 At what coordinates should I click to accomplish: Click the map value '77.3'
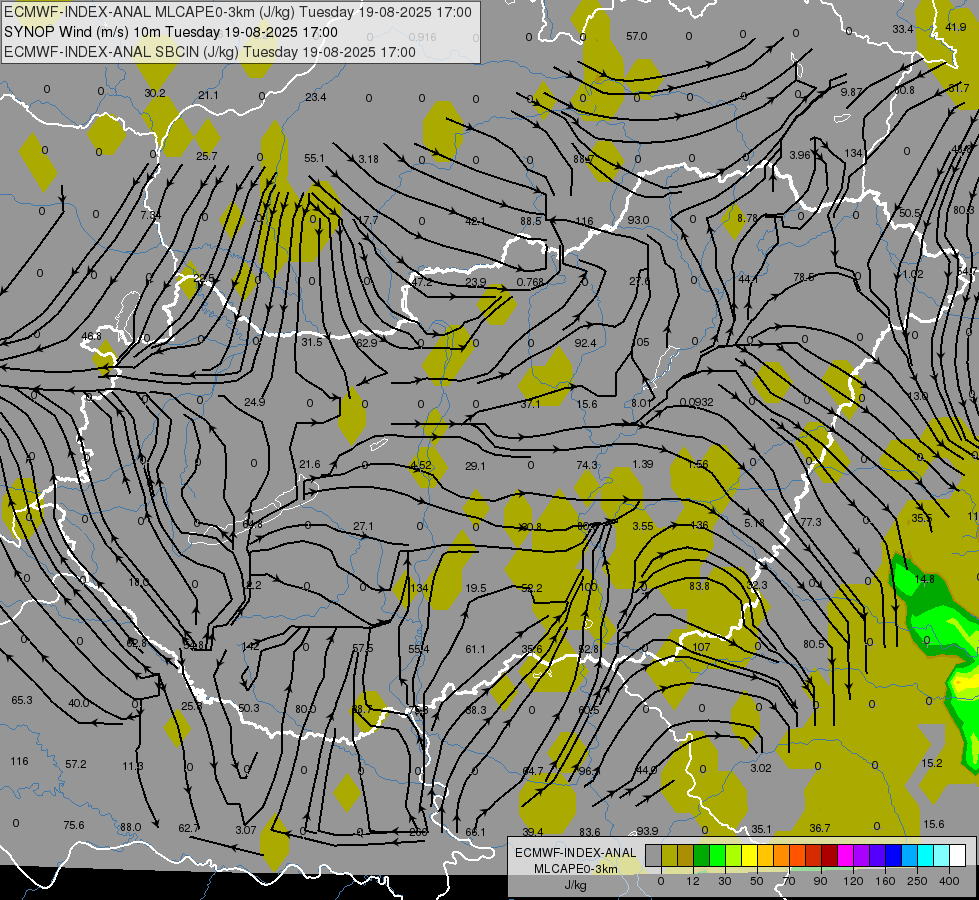pyautogui.click(x=811, y=522)
